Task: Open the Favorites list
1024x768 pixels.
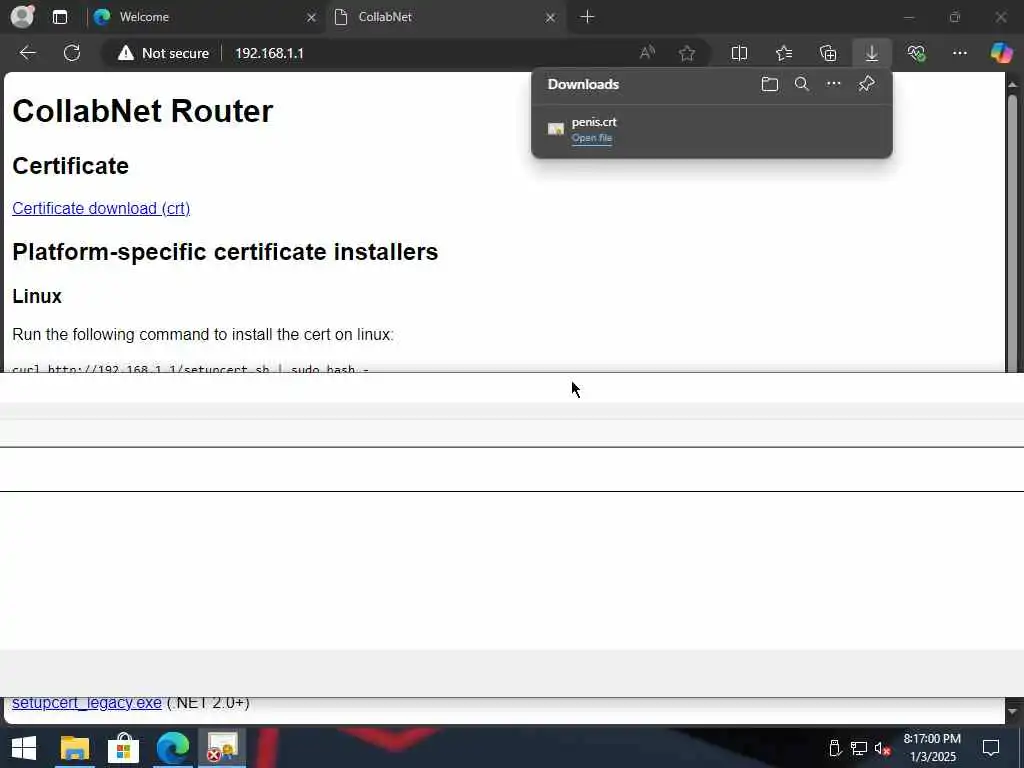Action: (784, 53)
